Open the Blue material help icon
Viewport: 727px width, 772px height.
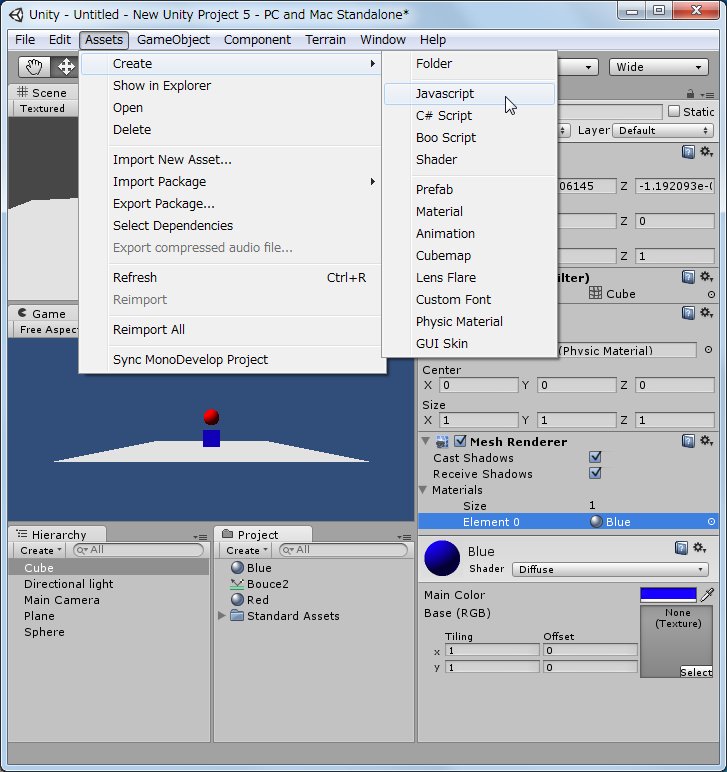681,548
